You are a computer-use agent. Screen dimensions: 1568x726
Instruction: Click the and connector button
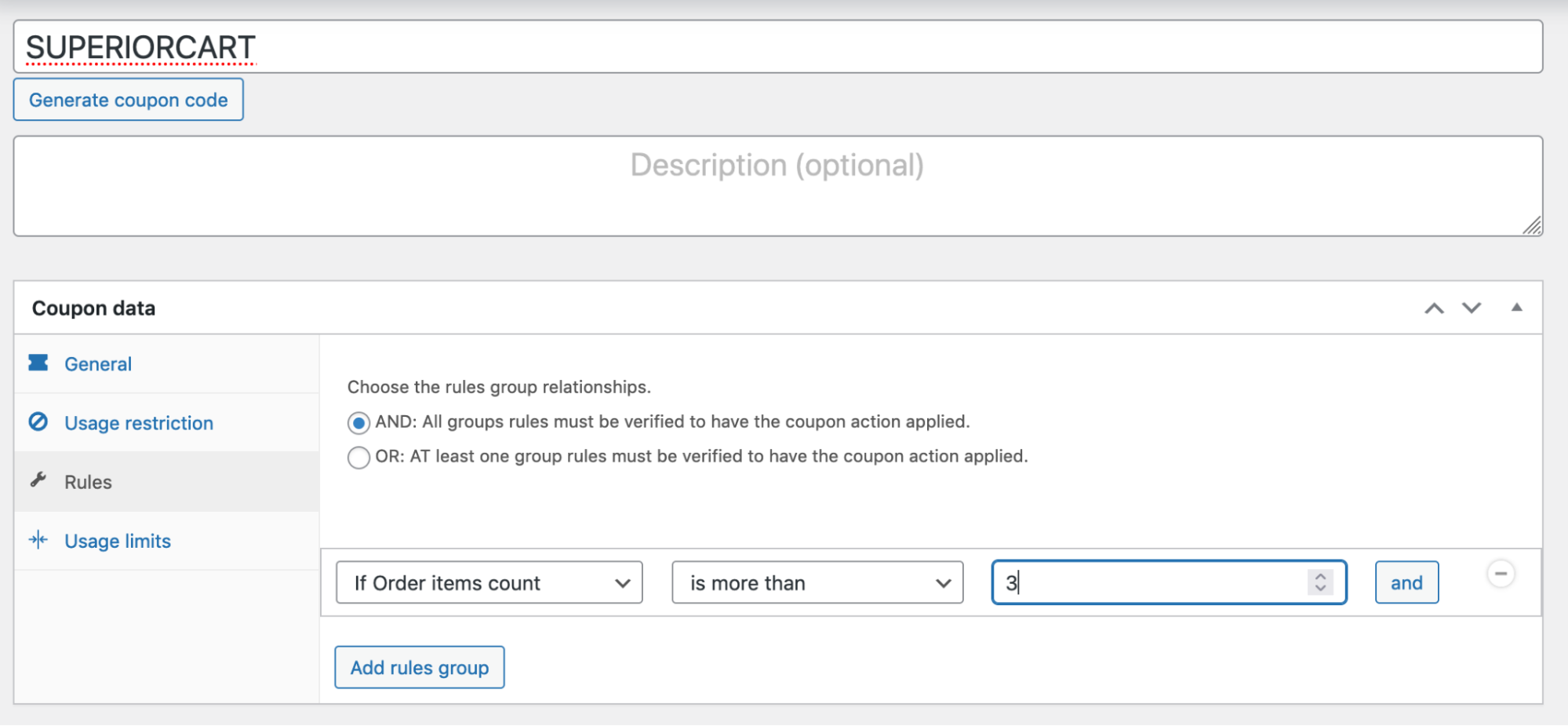[1406, 582]
